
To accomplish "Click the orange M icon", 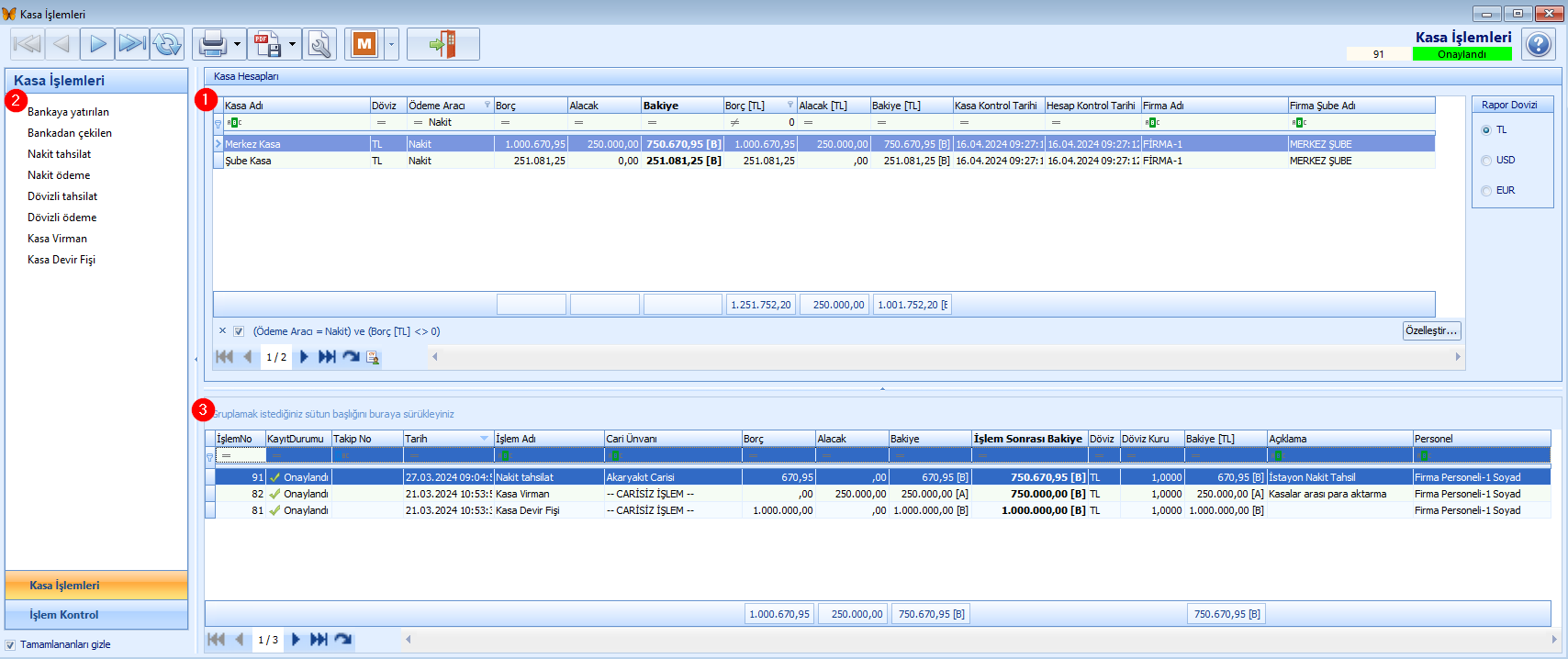I will click(364, 43).
